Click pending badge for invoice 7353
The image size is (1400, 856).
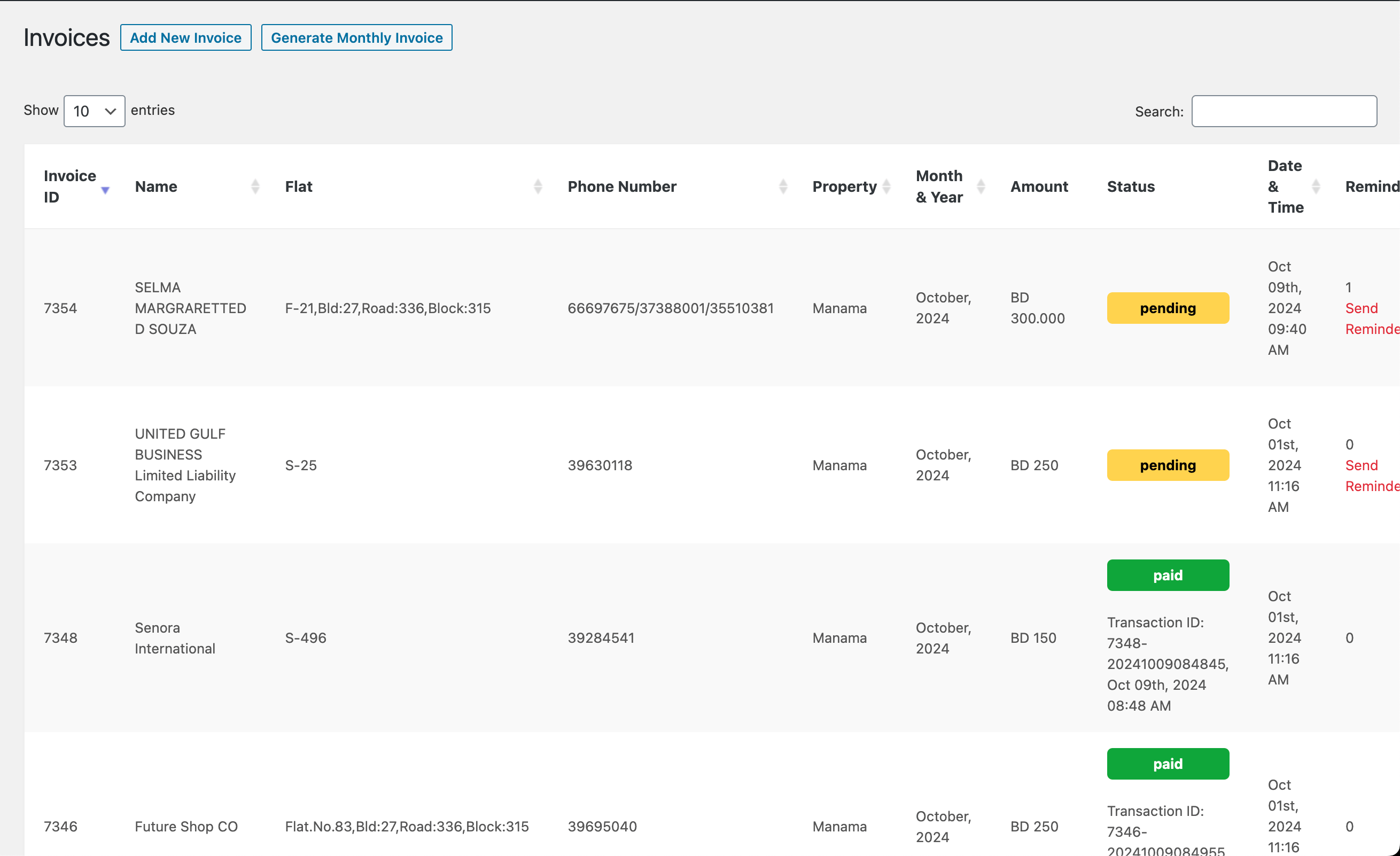click(x=1168, y=465)
